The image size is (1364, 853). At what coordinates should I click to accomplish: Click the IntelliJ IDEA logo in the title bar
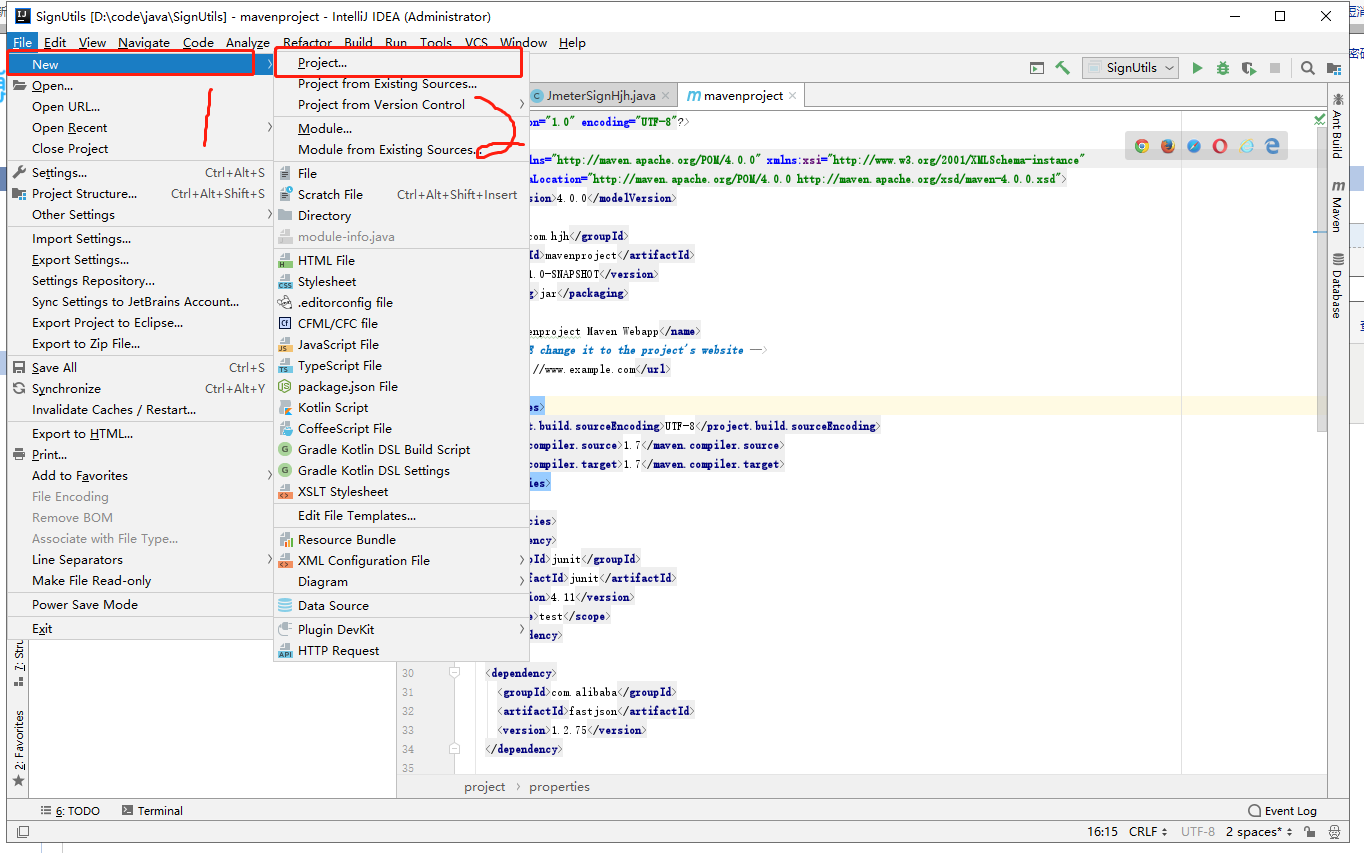(x=21, y=17)
